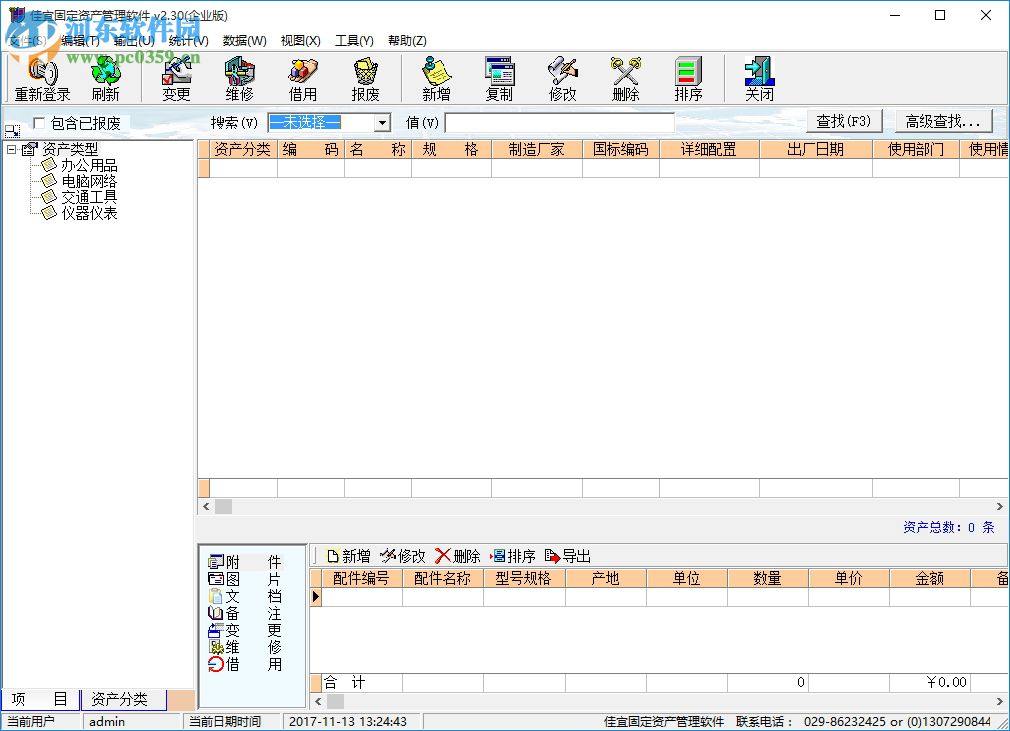
Task: Click the 出厂日期 column header
Action: point(815,149)
